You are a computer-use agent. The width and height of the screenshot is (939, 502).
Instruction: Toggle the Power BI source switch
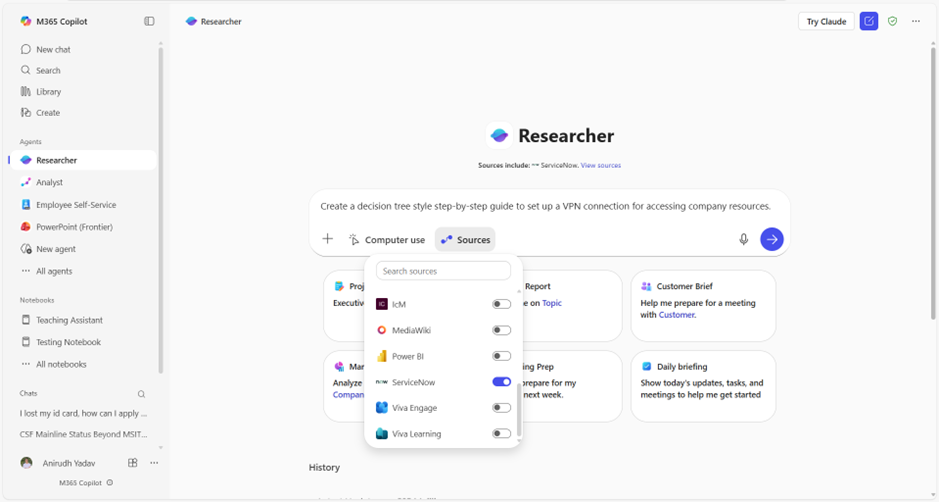click(x=501, y=356)
